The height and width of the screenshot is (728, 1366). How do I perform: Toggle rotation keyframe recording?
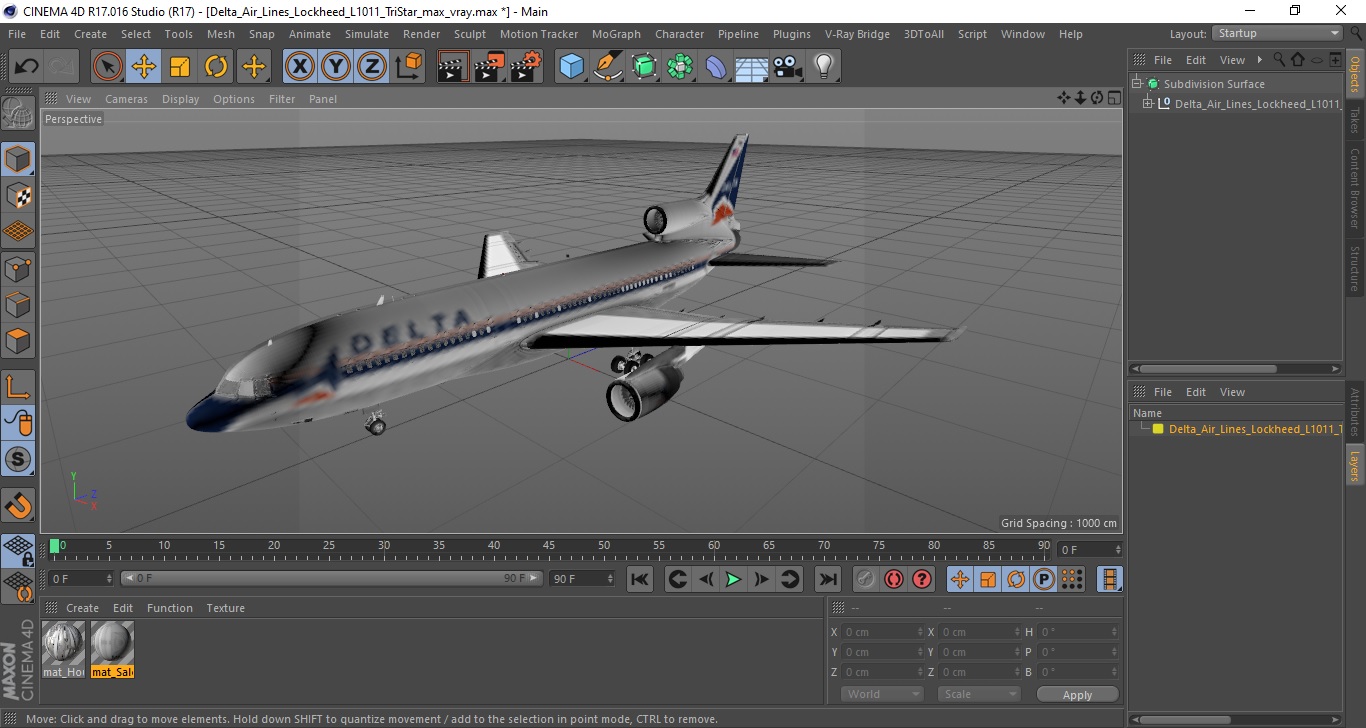coord(1016,579)
